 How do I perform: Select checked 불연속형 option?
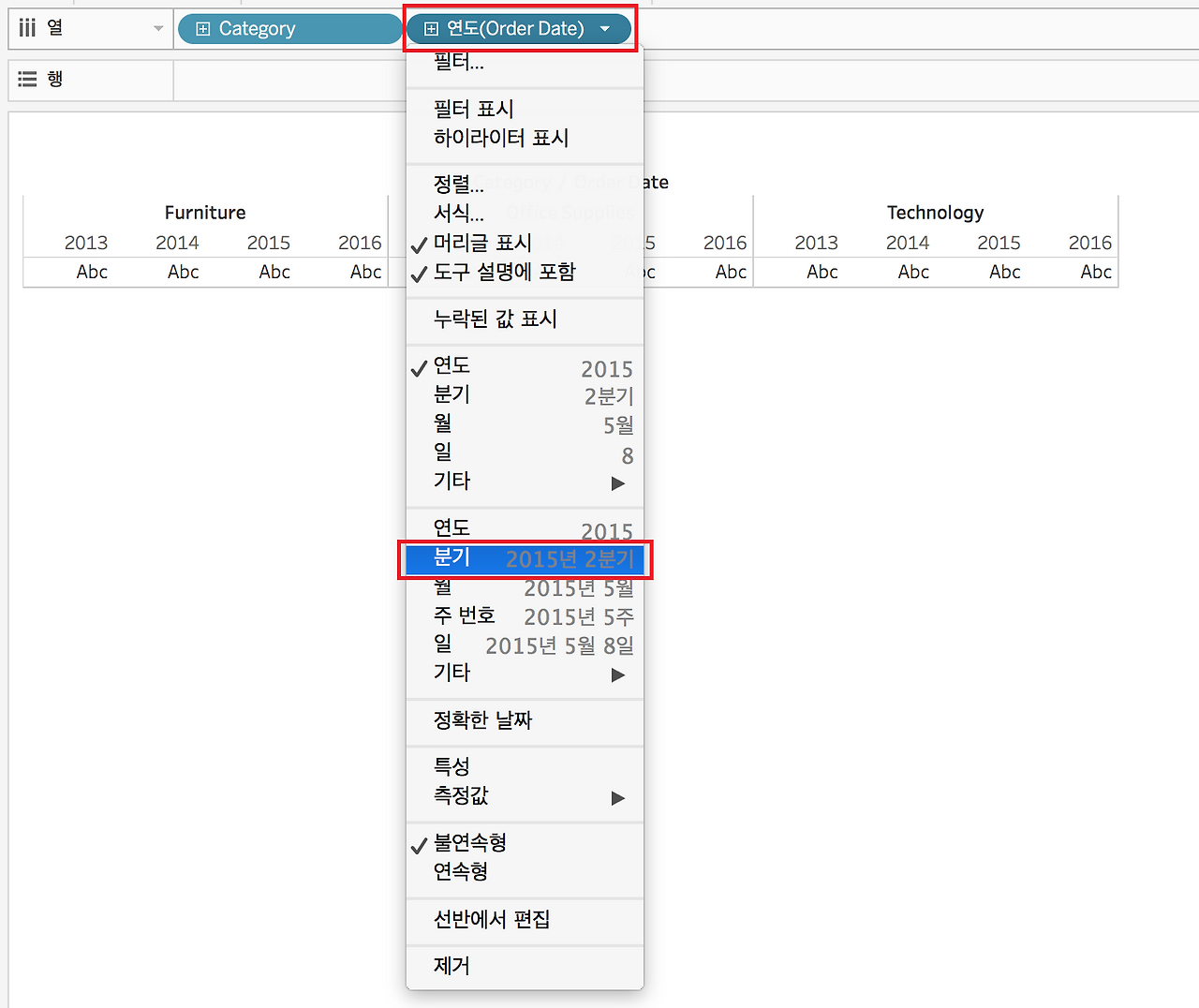pos(525,843)
